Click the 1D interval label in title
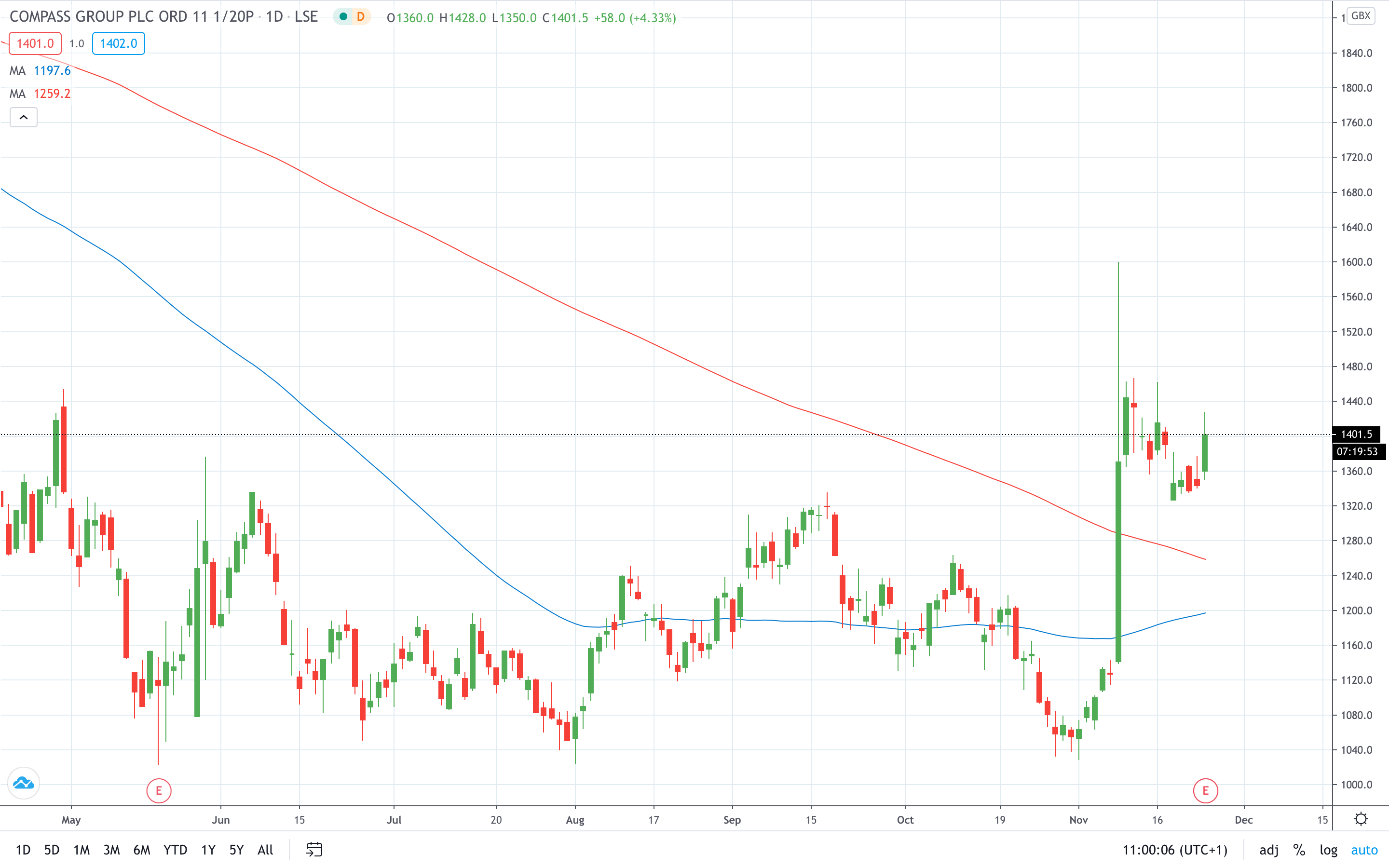 pos(274,16)
